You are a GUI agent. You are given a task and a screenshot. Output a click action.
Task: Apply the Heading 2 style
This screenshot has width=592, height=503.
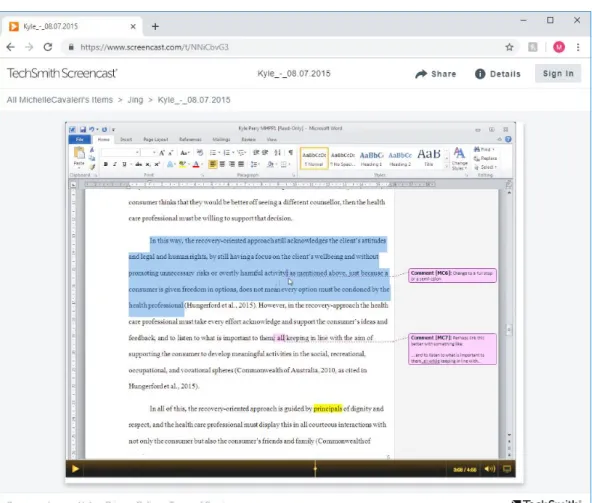[400, 158]
